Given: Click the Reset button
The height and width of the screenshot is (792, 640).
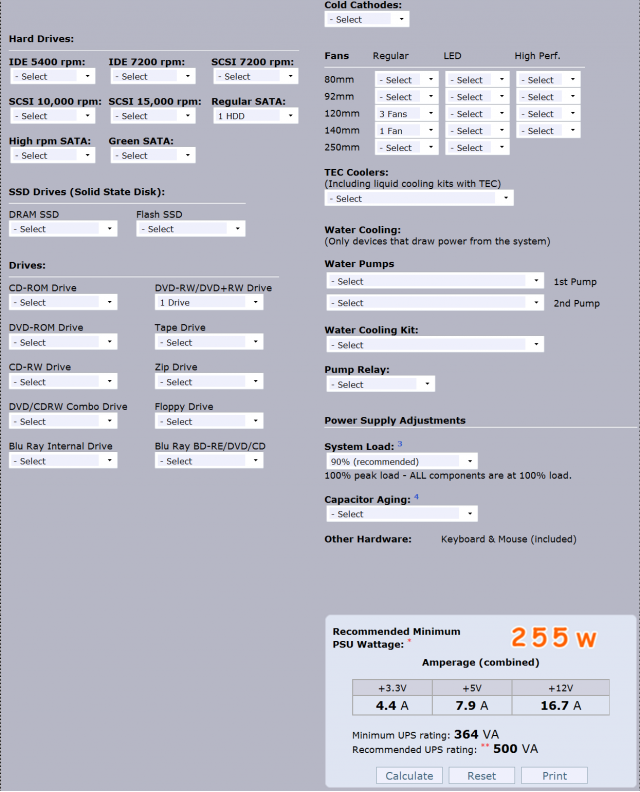Looking at the screenshot, I should (x=481, y=776).
